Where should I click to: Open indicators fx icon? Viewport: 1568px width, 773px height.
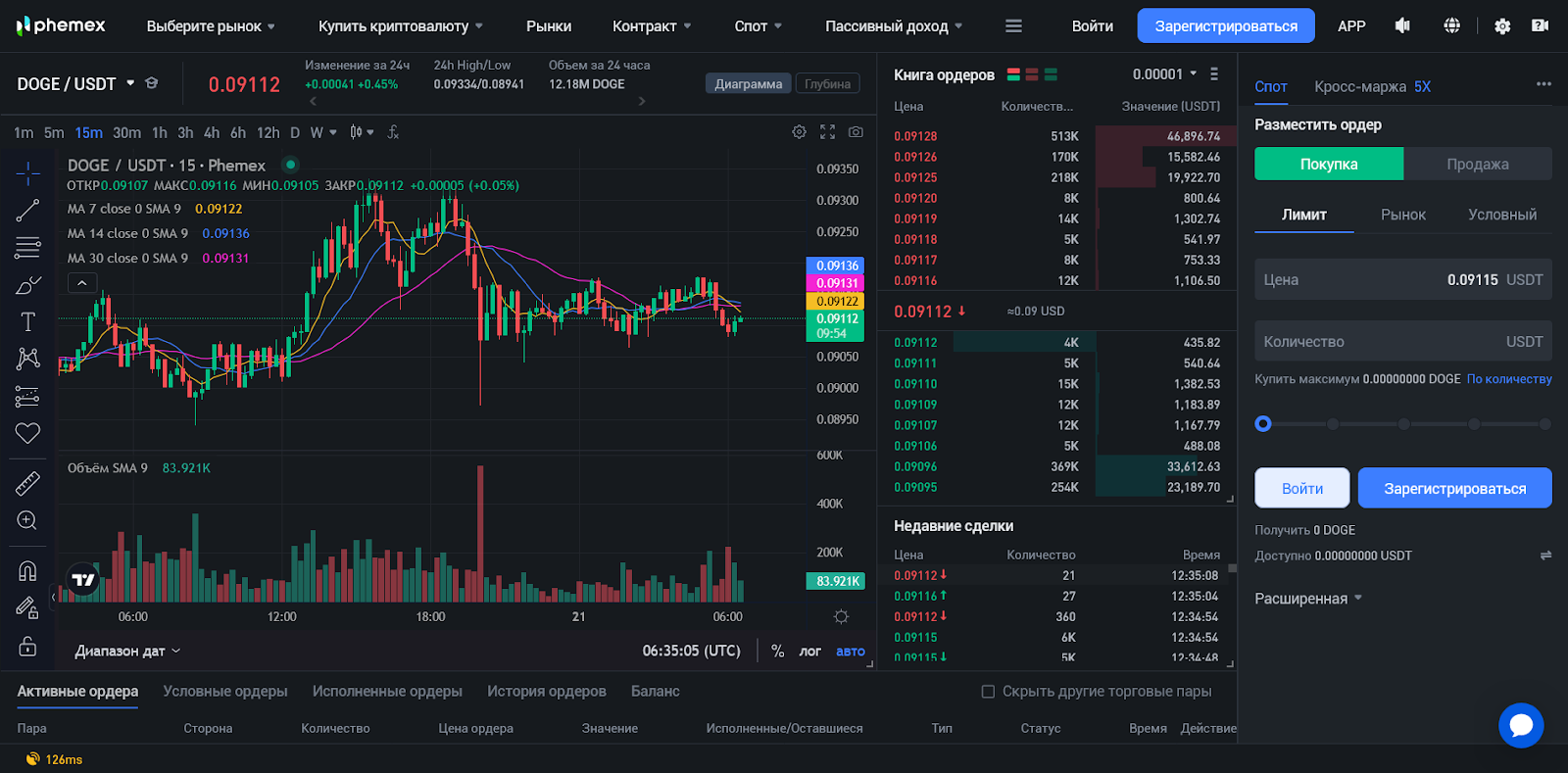[393, 132]
